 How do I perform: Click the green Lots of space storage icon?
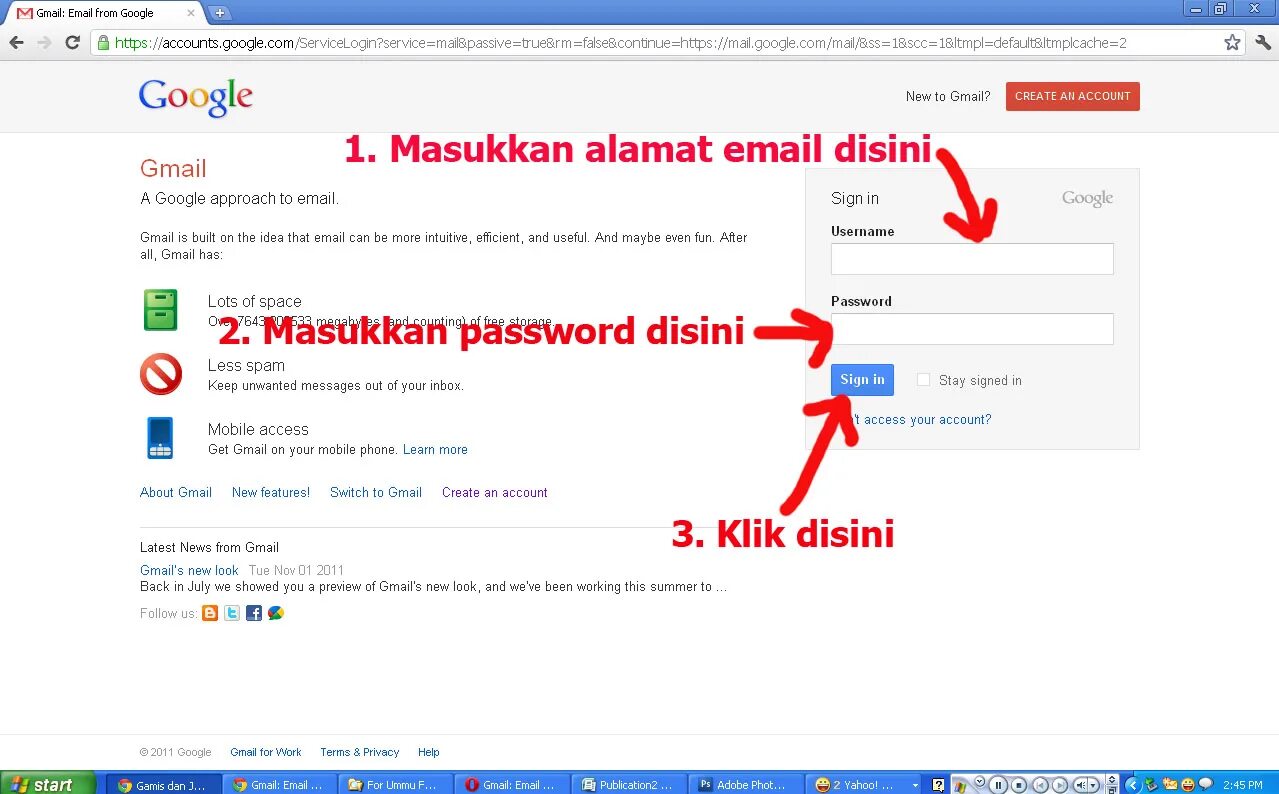coord(160,310)
